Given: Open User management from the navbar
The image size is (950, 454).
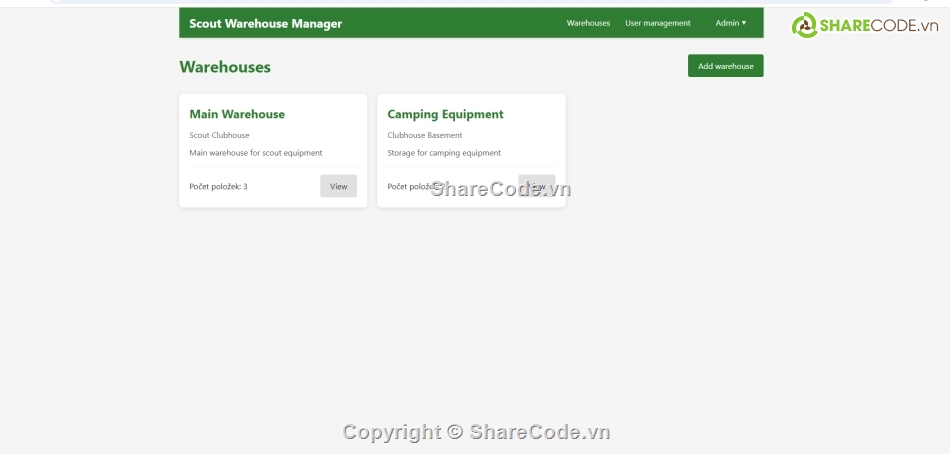Looking at the screenshot, I should pos(657,23).
